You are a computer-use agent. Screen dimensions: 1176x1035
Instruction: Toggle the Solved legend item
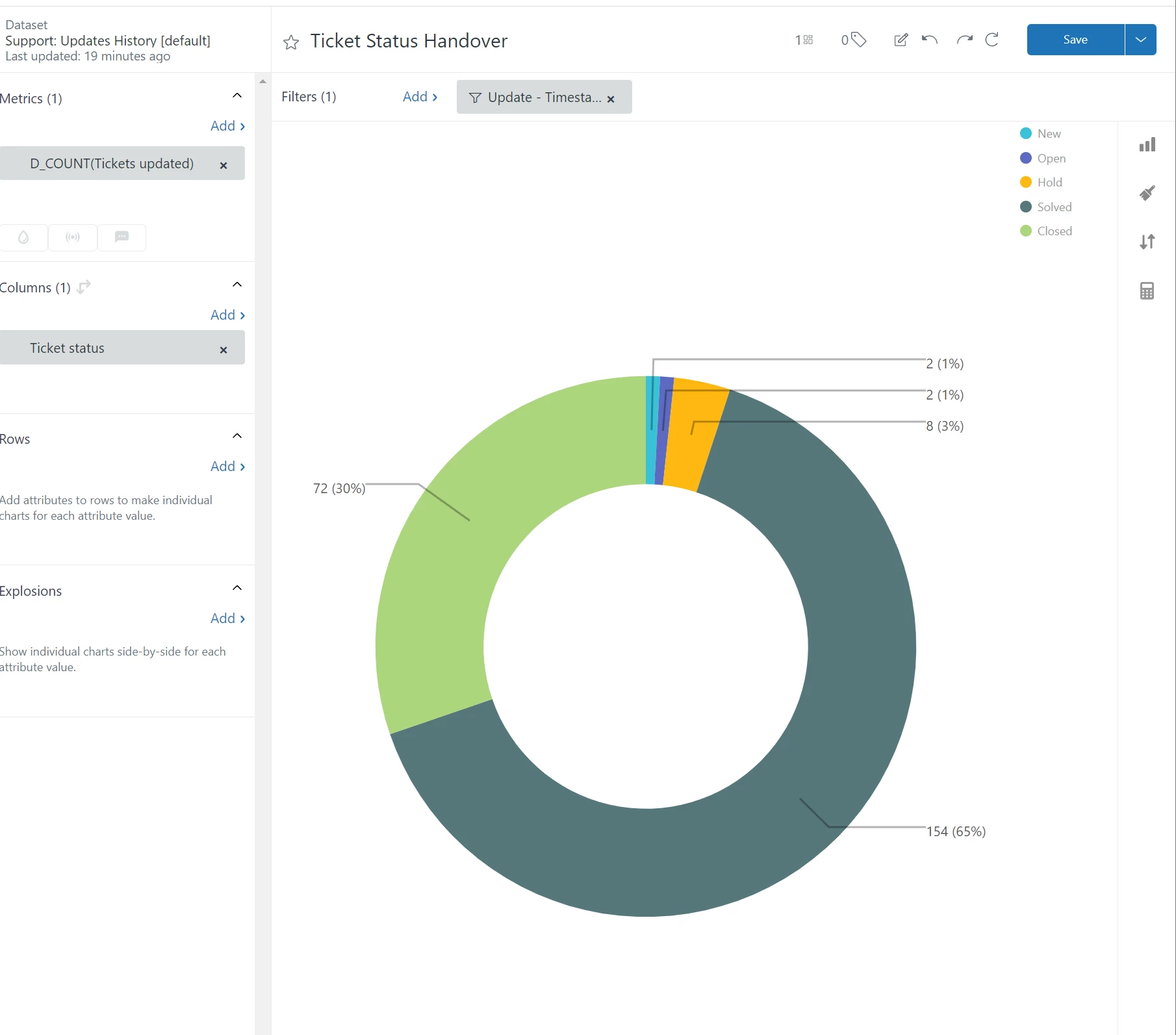(1045, 207)
